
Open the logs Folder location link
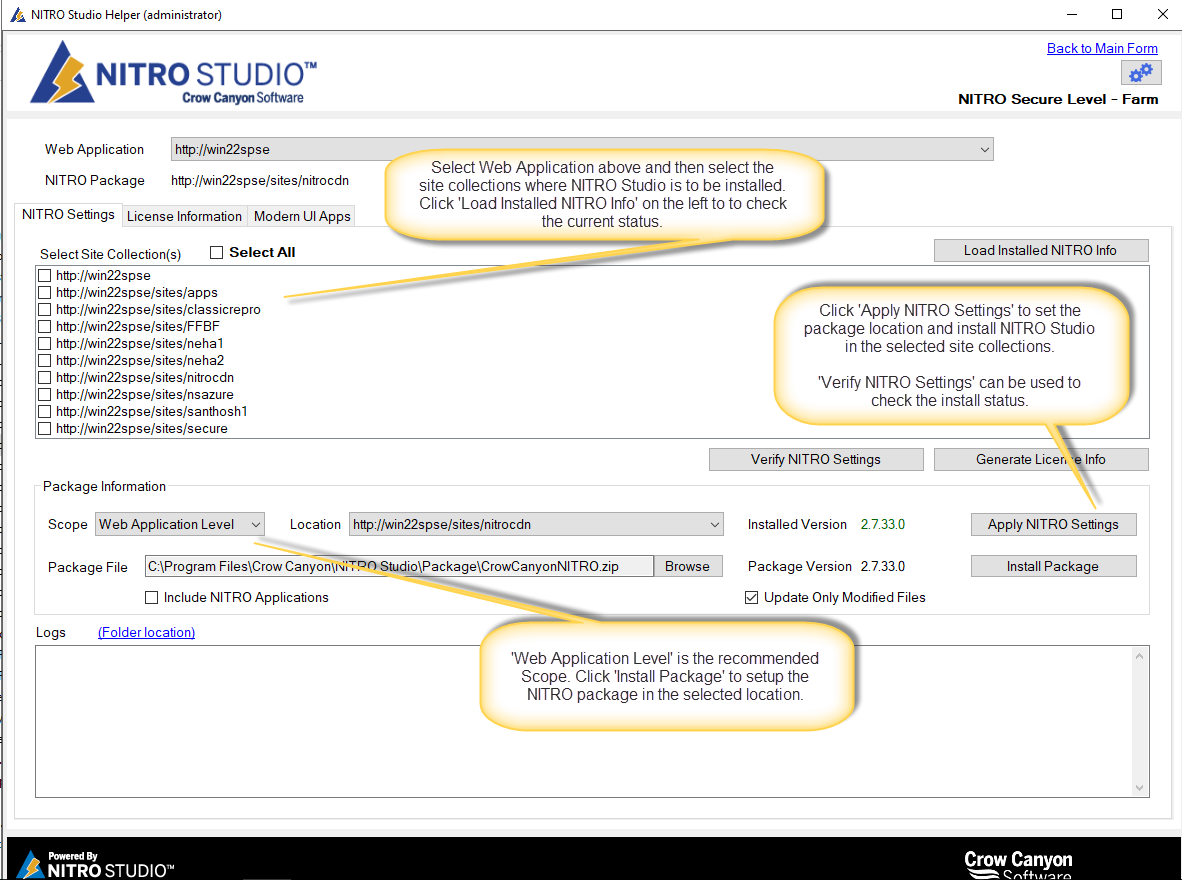[x=146, y=632]
